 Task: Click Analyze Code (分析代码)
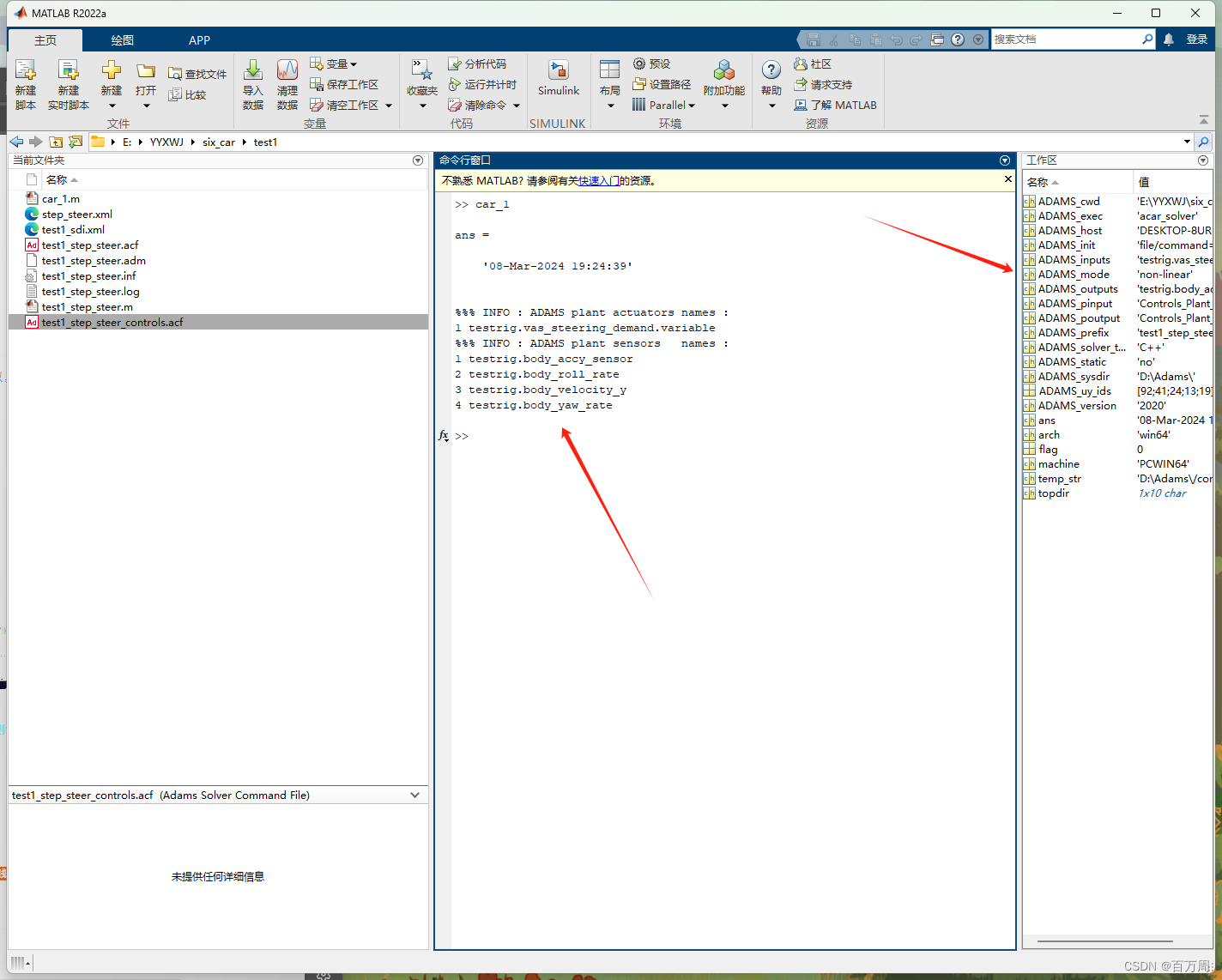477,64
